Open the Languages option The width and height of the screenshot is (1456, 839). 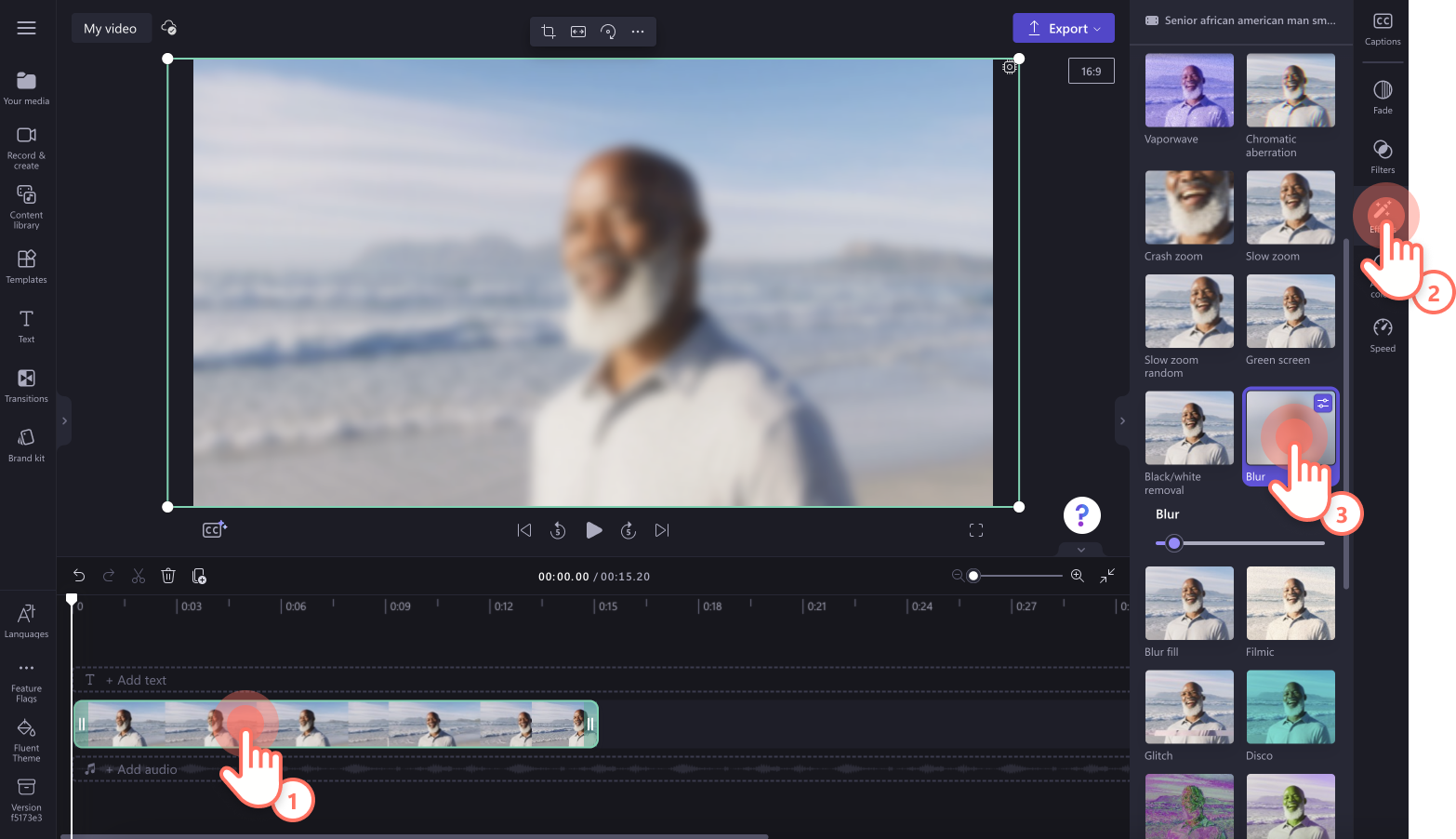pyautogui.click(x=26, y=620)
